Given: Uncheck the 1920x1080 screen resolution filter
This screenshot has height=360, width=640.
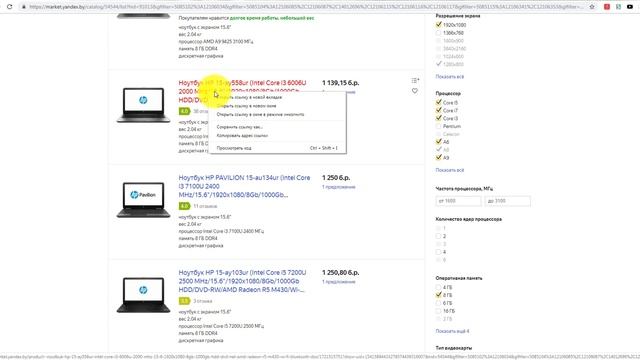Looking at the screenshot, I should tap(439, 24).
